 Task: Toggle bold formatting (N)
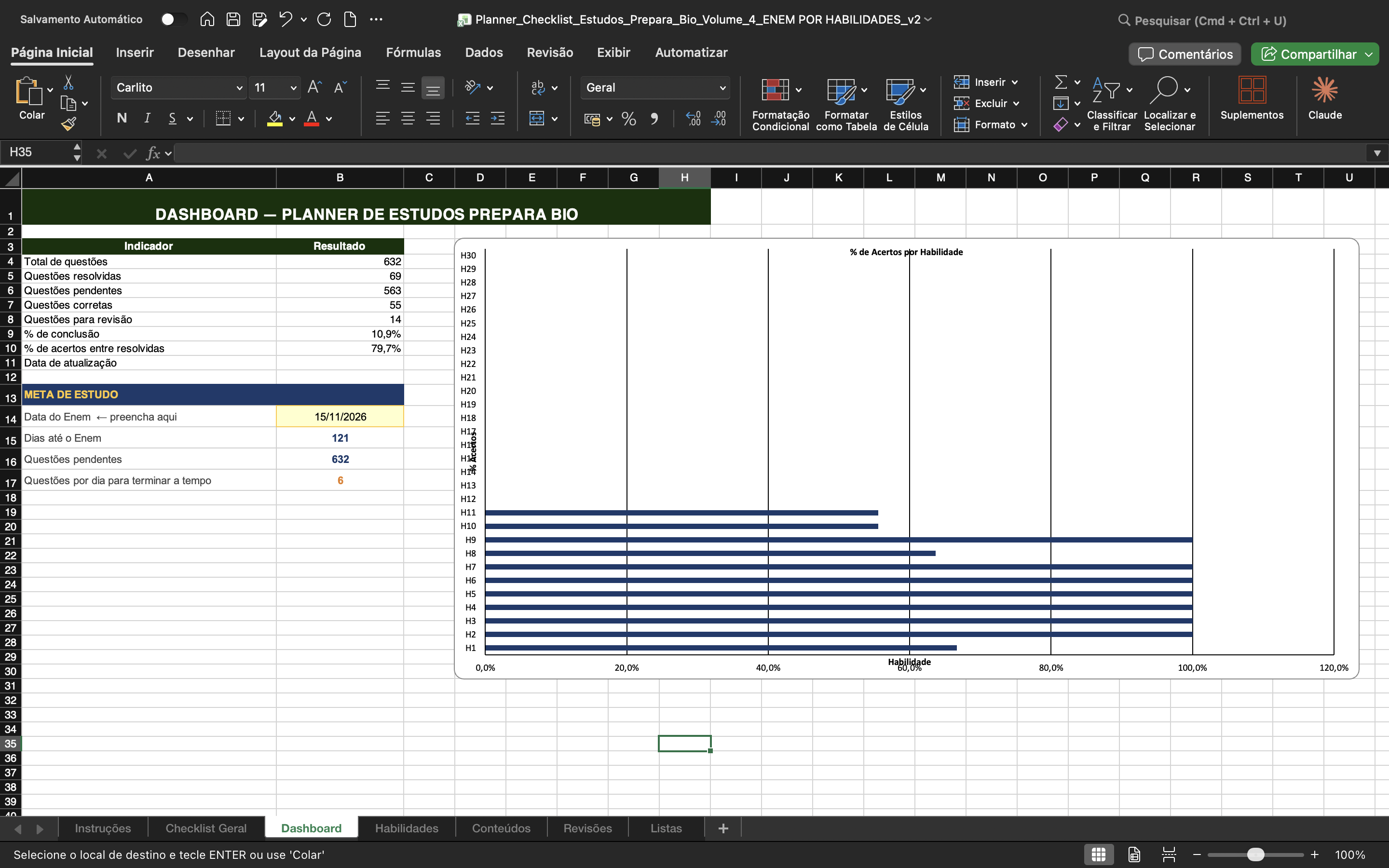(122, 118)
